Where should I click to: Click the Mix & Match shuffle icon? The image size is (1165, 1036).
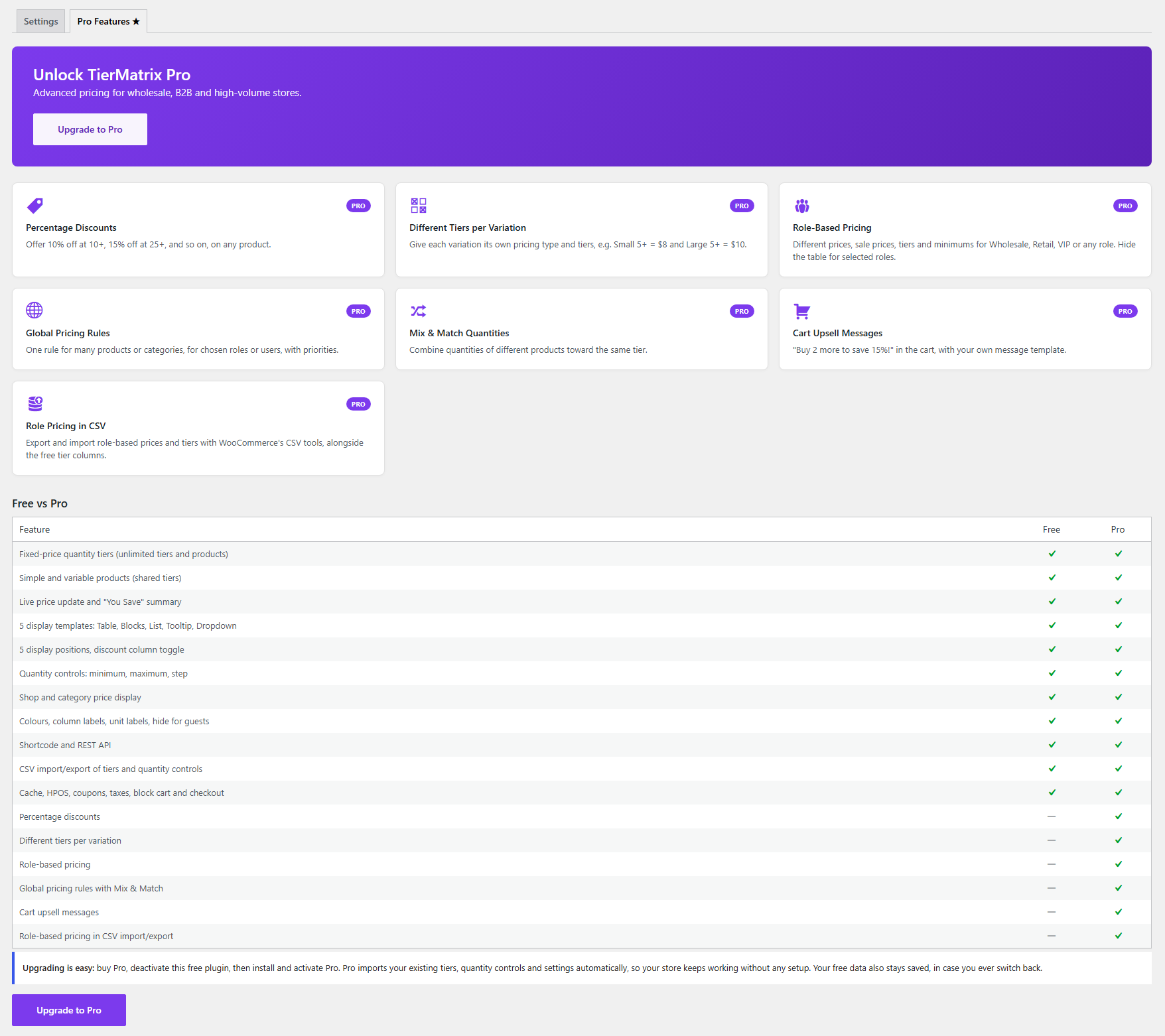(418, 310)
